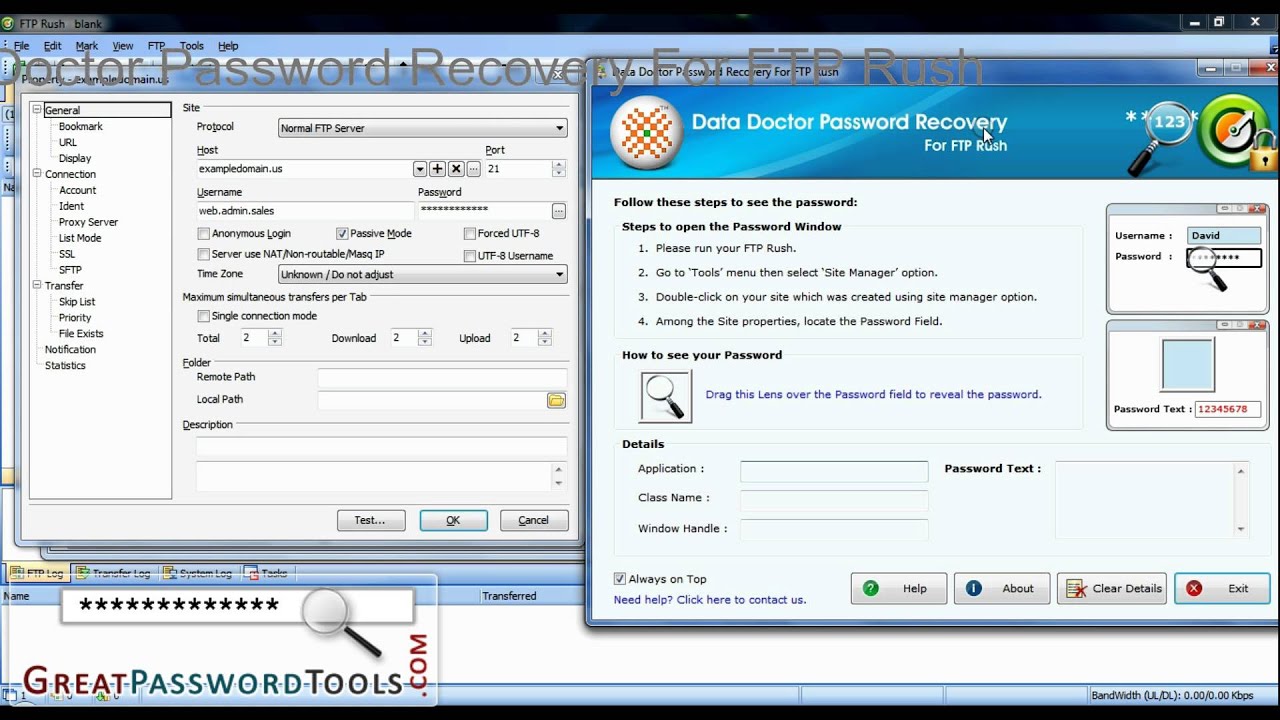The image size is (1280, 720).
Task: Switch to the Tasks tab
Action: [x=266, y=573]
